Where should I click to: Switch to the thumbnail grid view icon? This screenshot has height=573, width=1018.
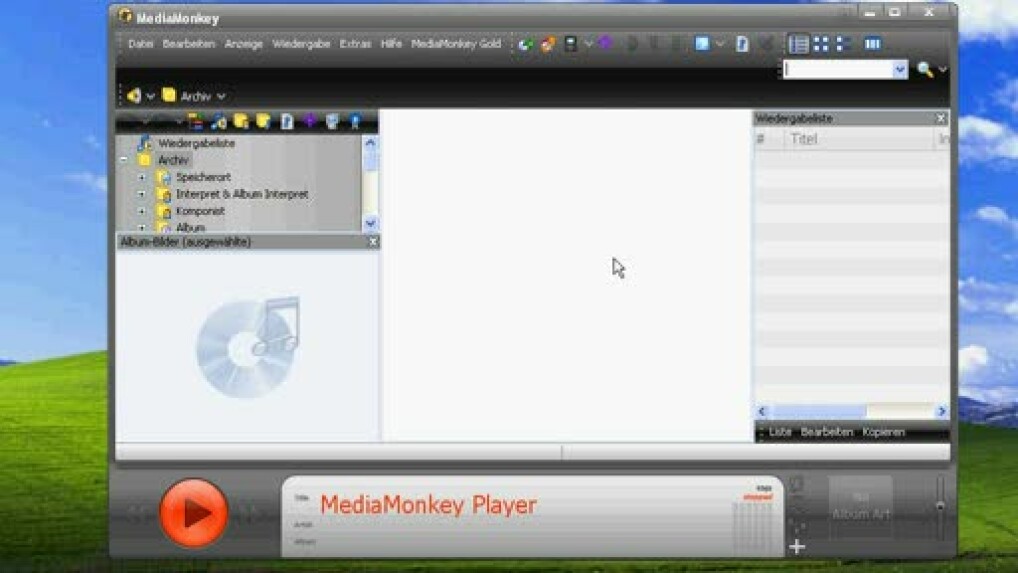pos(821,44)
